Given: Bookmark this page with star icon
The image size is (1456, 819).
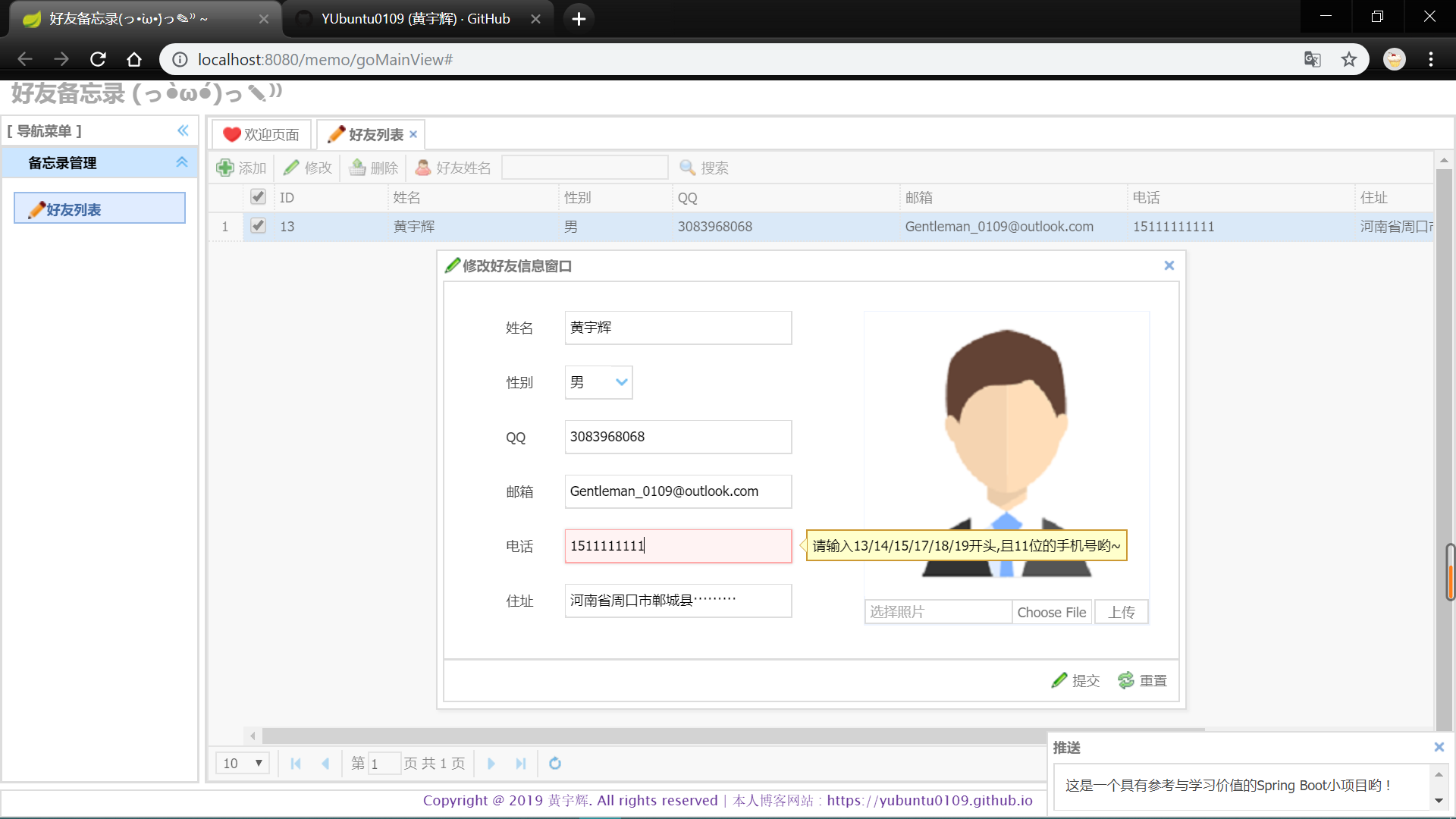Looking at the screenshot, I should (1349, 59).
